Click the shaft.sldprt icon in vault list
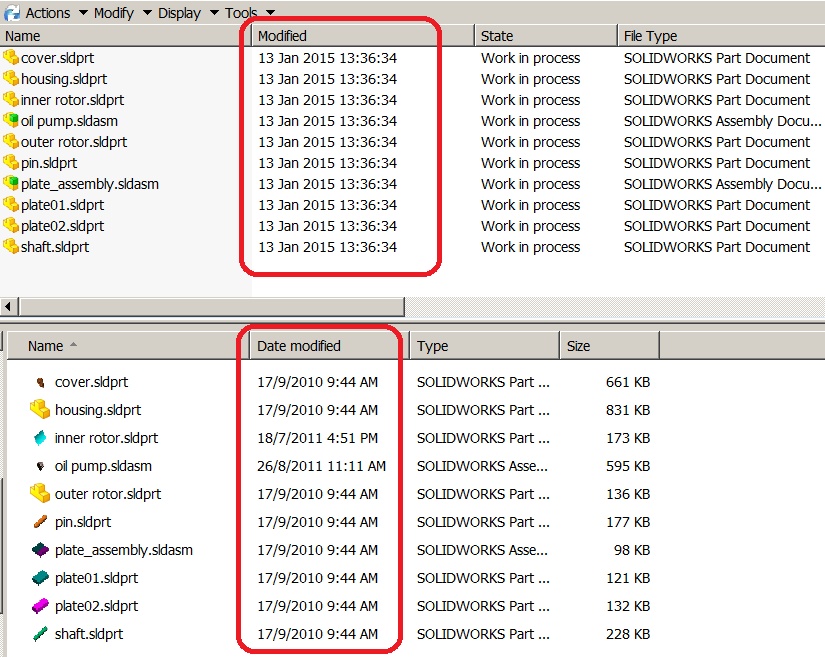Screen dimensions: 825x657 11,246
